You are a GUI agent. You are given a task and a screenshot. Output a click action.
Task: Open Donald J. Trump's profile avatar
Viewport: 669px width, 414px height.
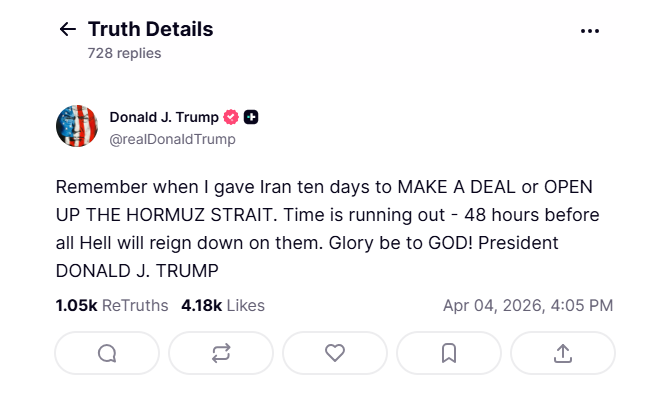point(77,127)
